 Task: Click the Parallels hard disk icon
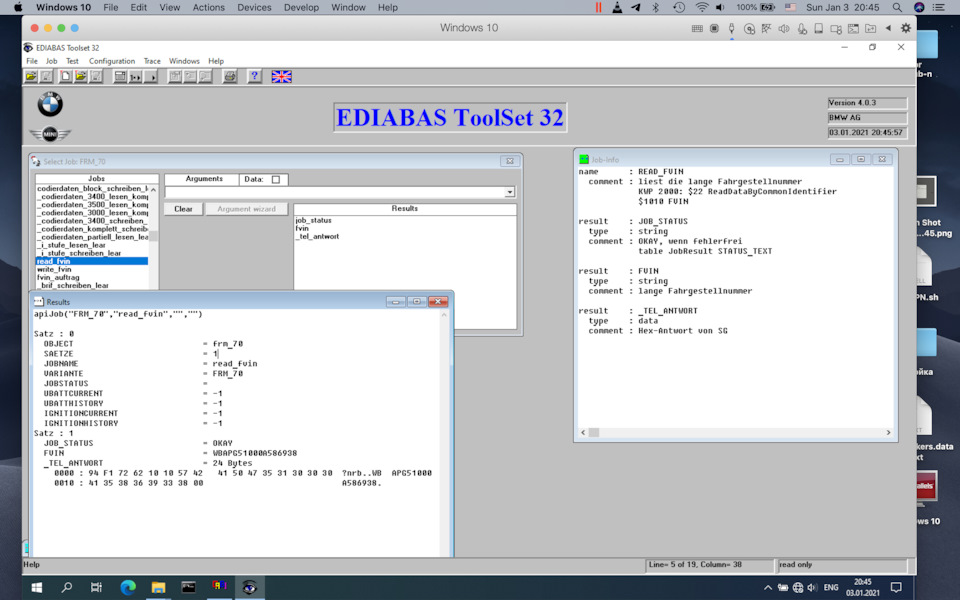point(819,28)
